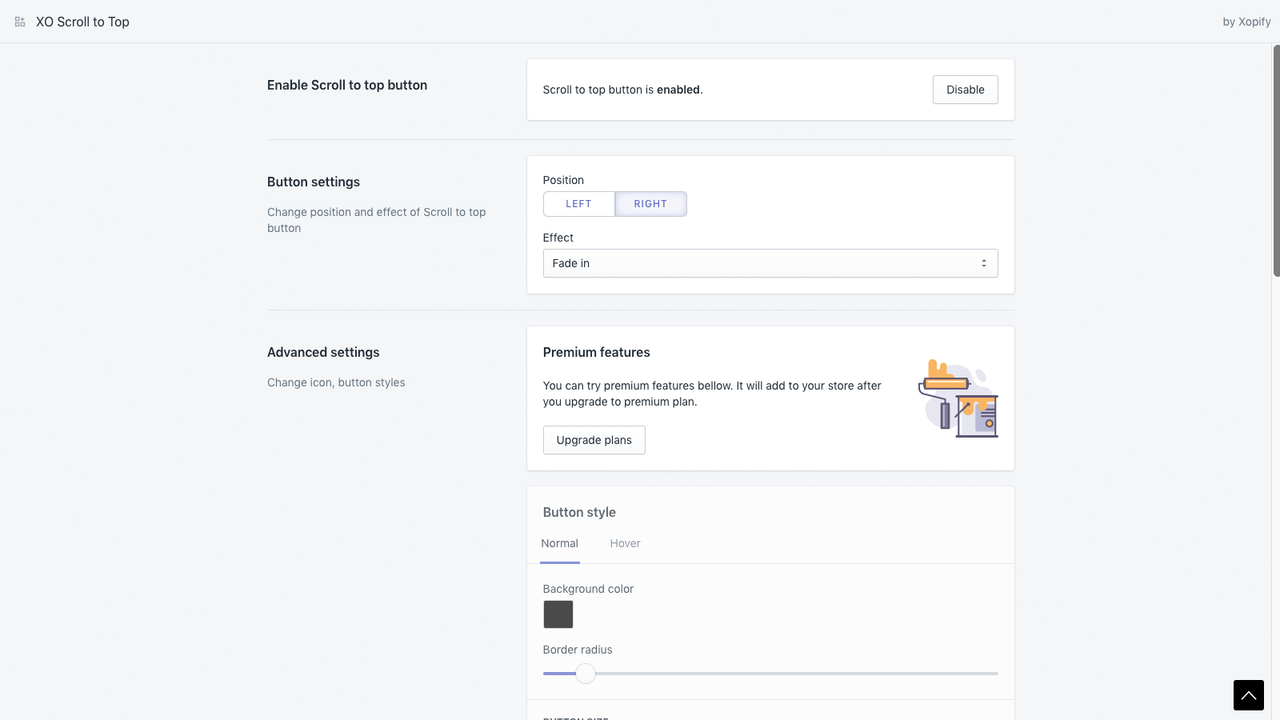
Task: Select the Normal style tab
Action: [x=559, y=543]
